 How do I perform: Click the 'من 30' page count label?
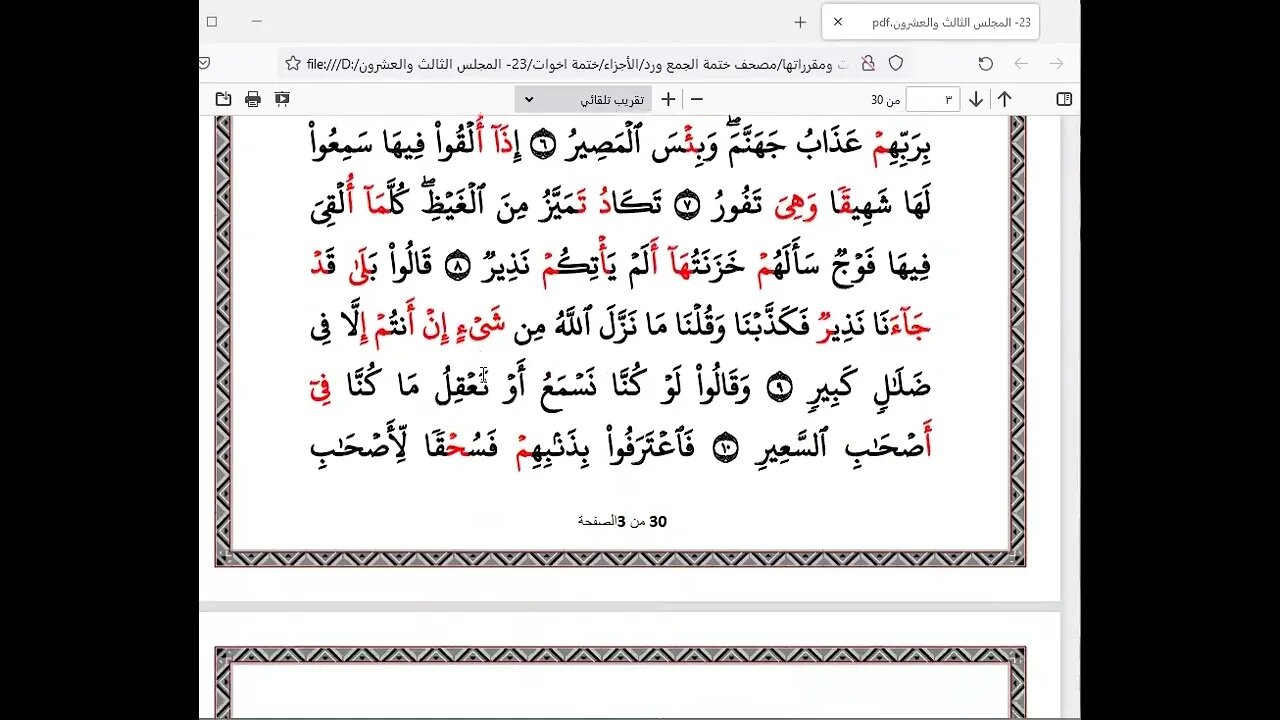point(886,100)
